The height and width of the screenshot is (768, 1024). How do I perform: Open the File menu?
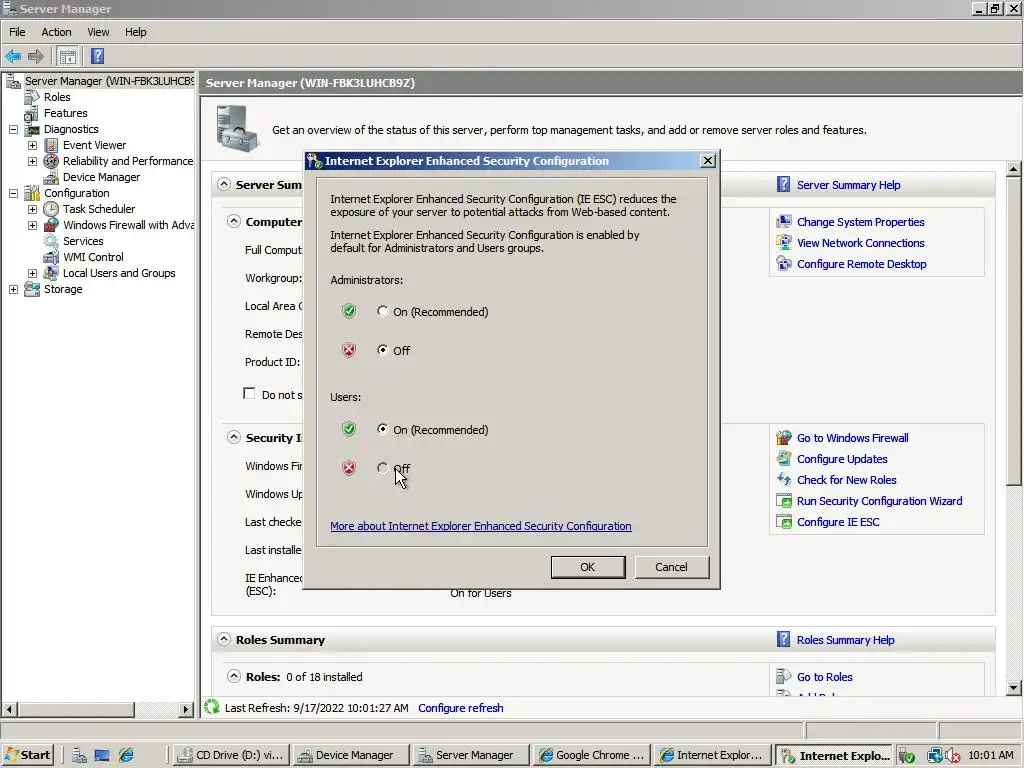click(x=17, y=32)
